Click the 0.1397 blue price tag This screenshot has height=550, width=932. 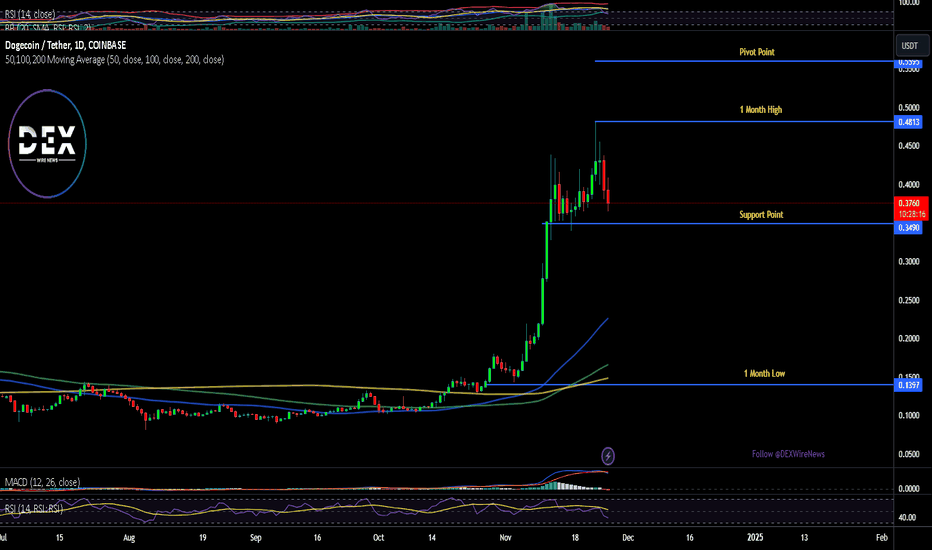point(909,385)
